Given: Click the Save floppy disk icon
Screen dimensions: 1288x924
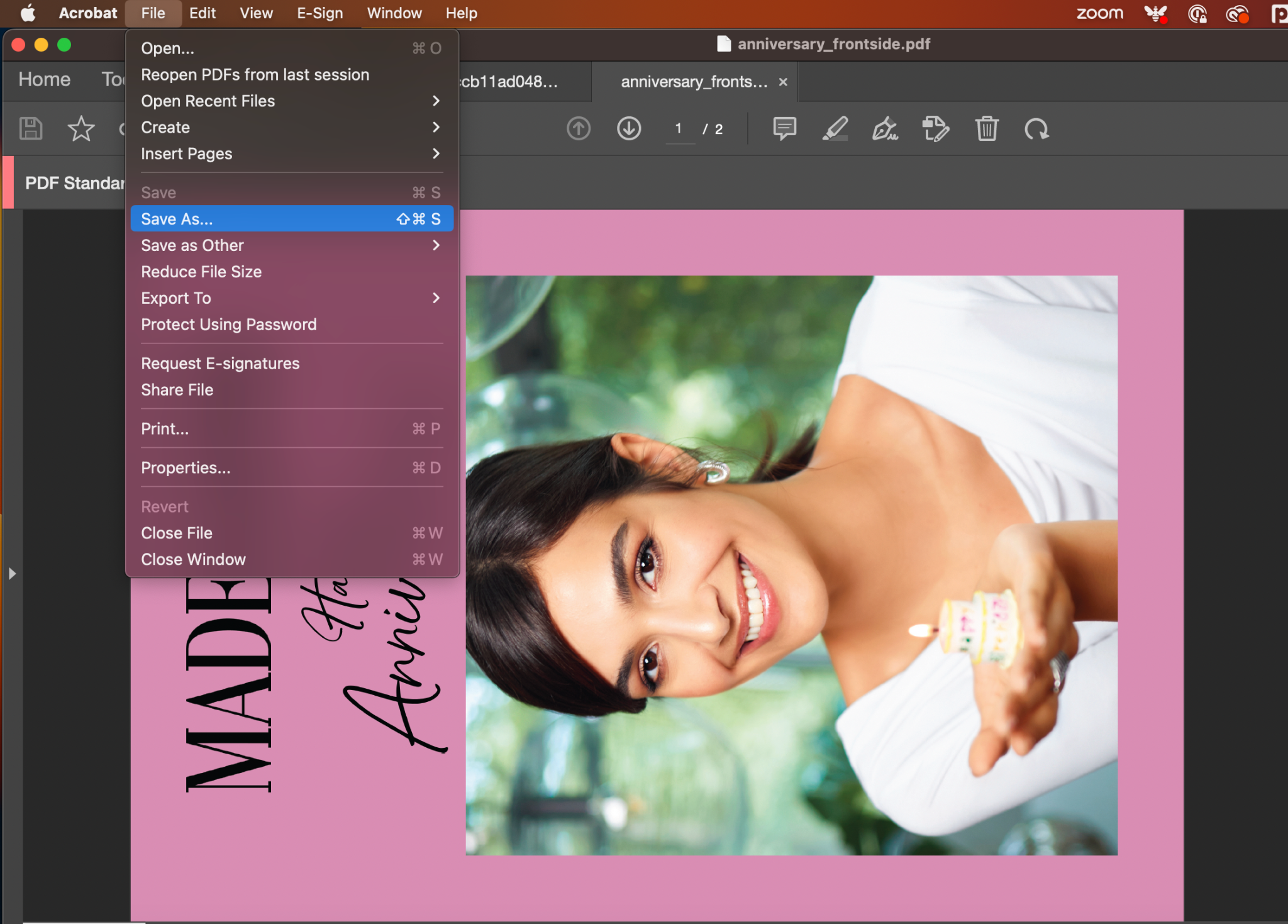Looking at the screenshot, I should point(31,128).
